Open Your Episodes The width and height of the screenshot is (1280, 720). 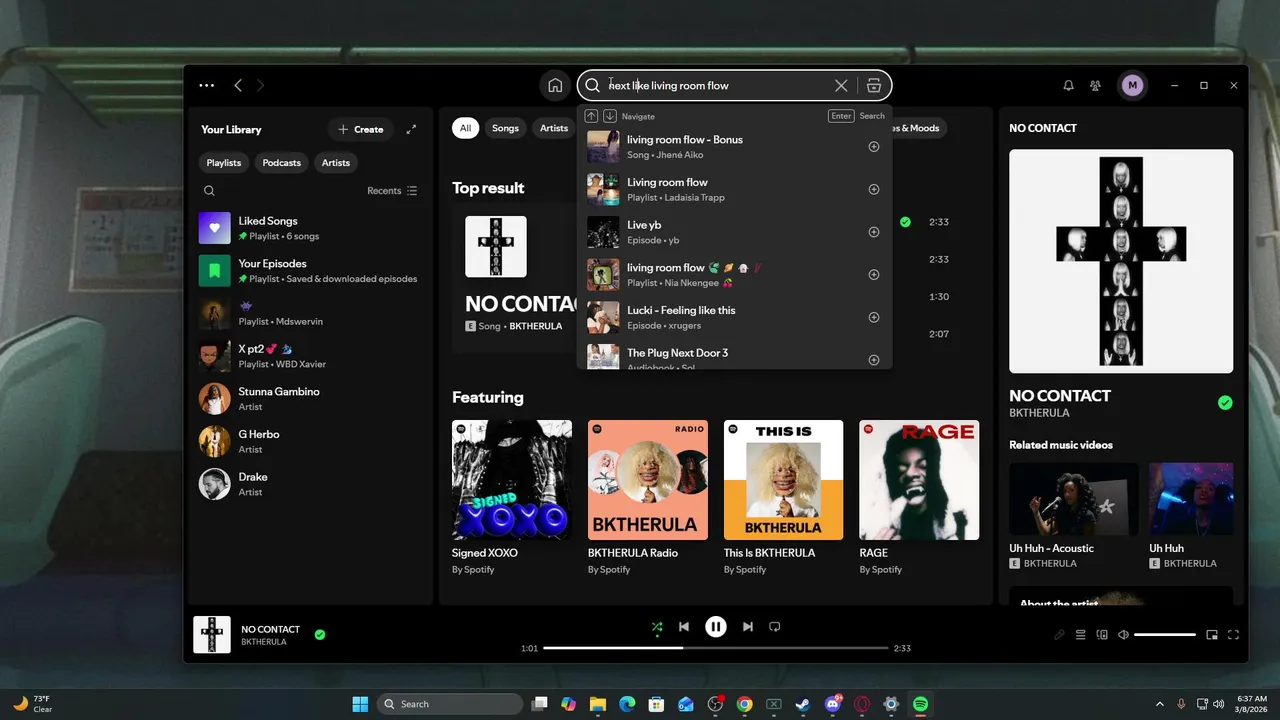point(310,270)
